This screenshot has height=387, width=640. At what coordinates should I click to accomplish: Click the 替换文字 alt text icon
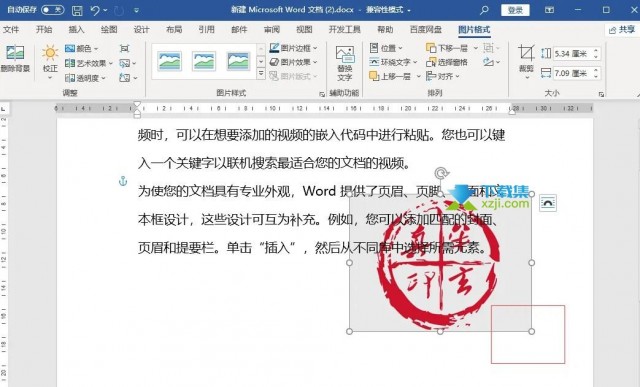click(344, 63)
